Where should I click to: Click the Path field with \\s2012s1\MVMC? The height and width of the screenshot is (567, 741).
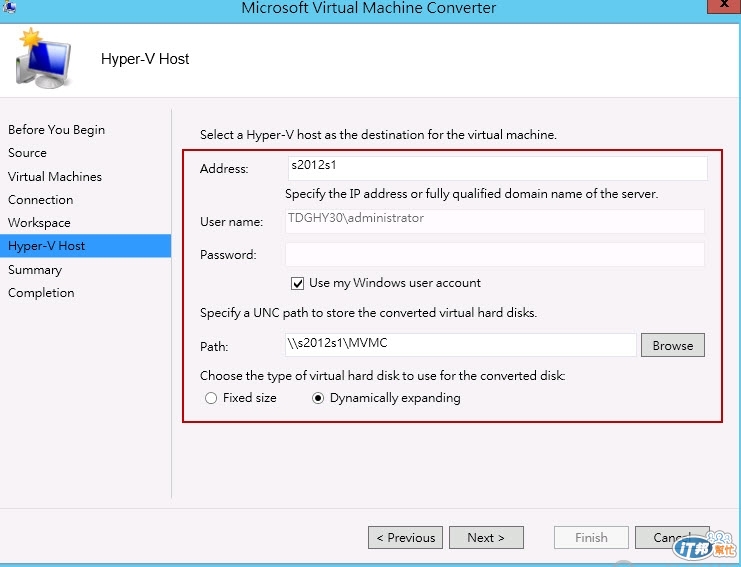point(461,345)
